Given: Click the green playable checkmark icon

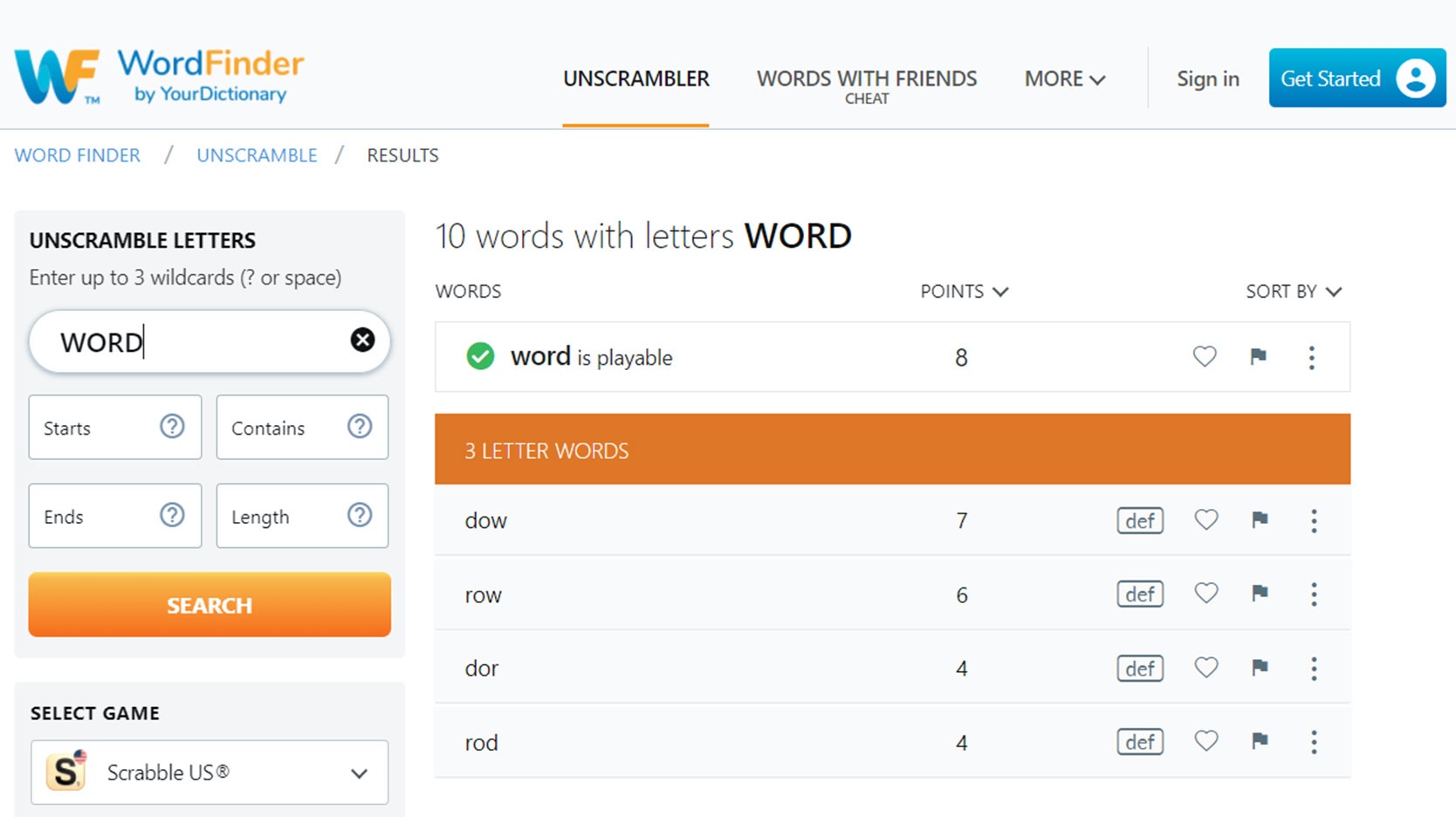Looking at the screenshot, I should (x=480, y=356).
